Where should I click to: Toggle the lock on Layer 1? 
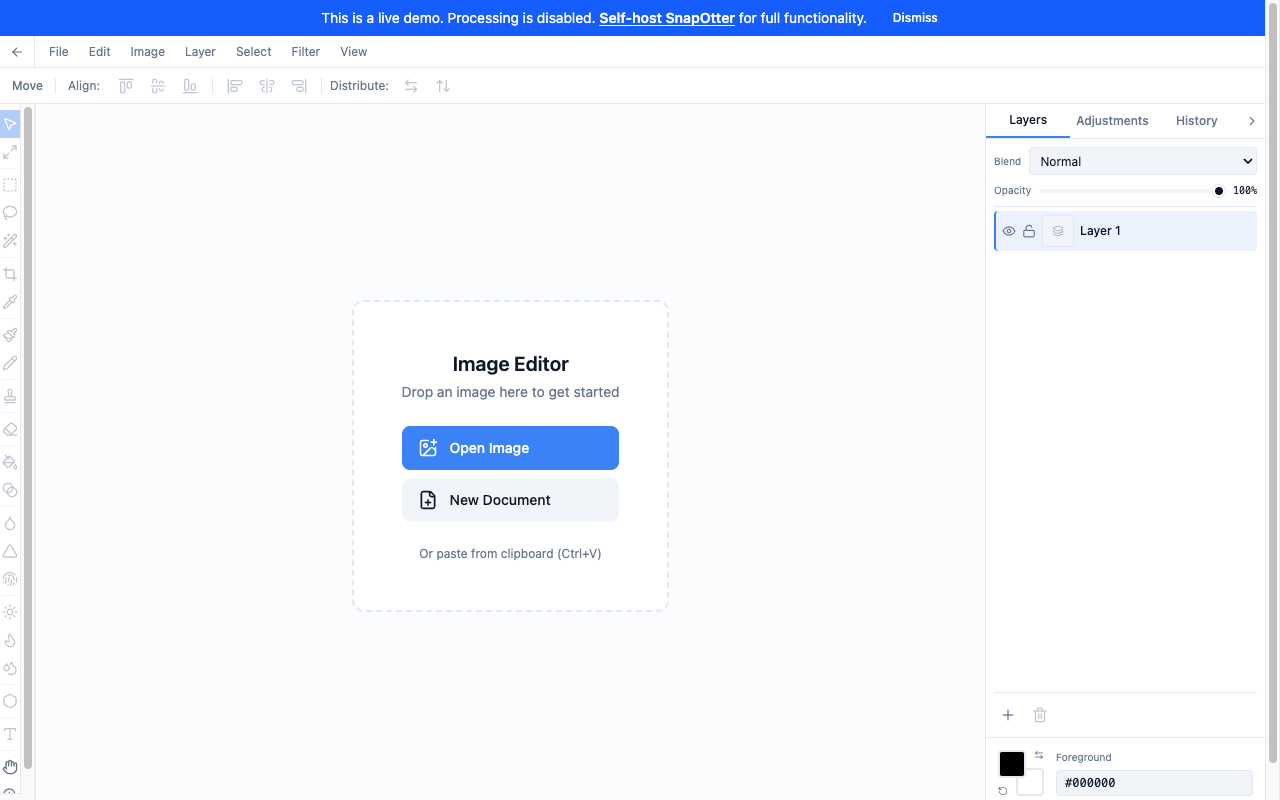(x=1029, y=231)
